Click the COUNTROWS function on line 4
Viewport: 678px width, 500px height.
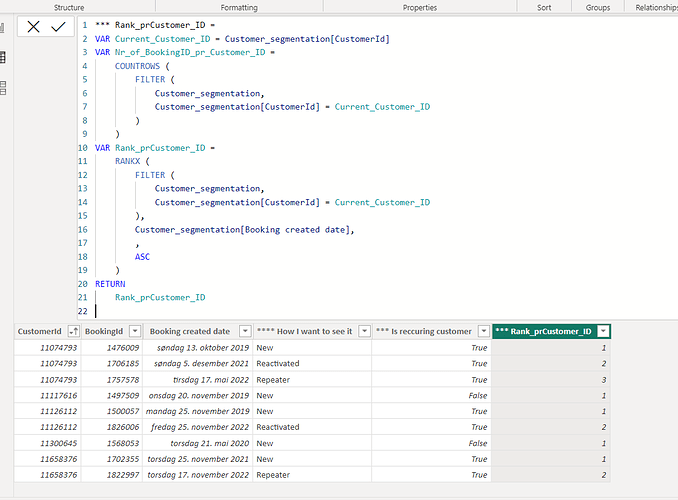point(137,66)
